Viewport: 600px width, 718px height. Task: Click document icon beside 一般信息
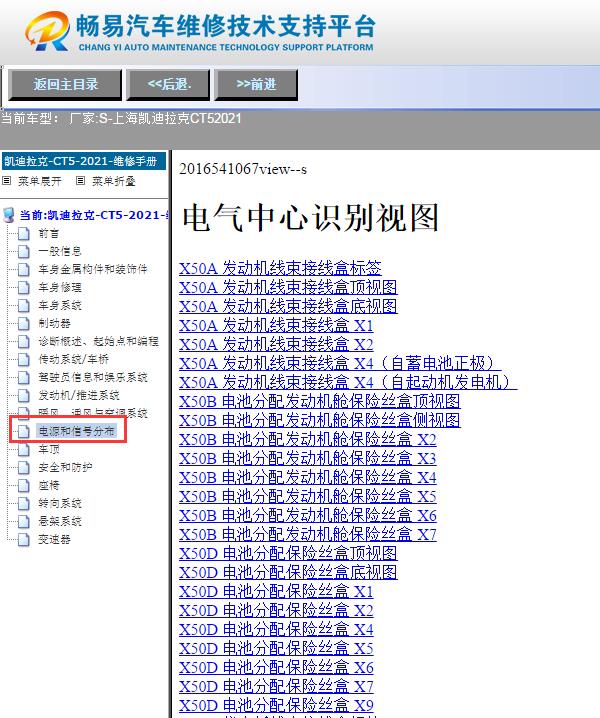tap(23, 251)
